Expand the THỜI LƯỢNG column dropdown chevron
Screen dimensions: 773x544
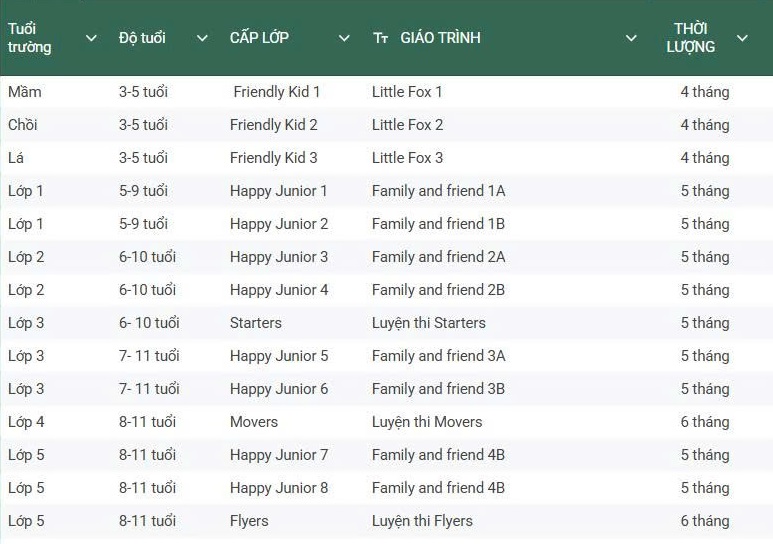(742, 38)
